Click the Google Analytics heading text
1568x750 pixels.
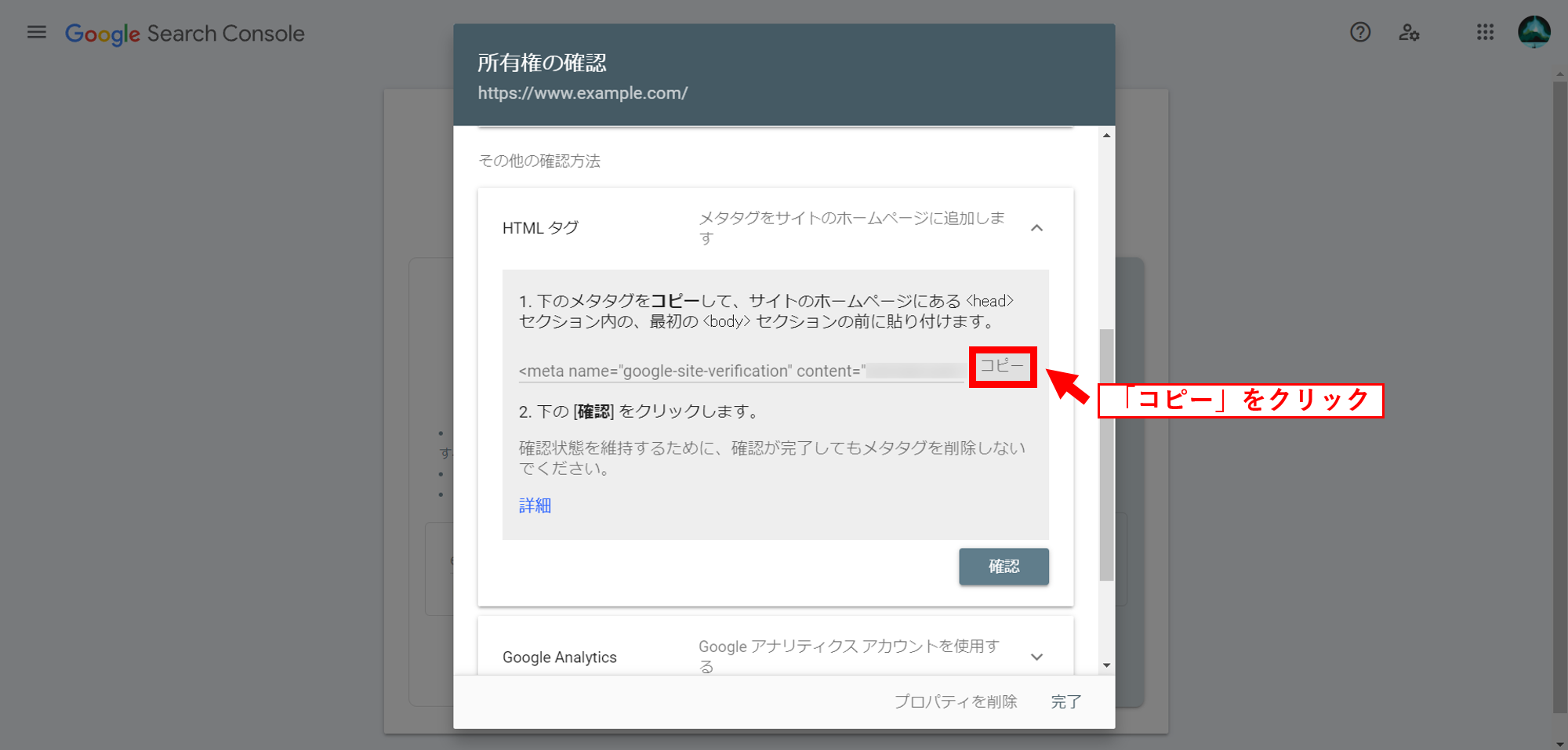(560, 657)
